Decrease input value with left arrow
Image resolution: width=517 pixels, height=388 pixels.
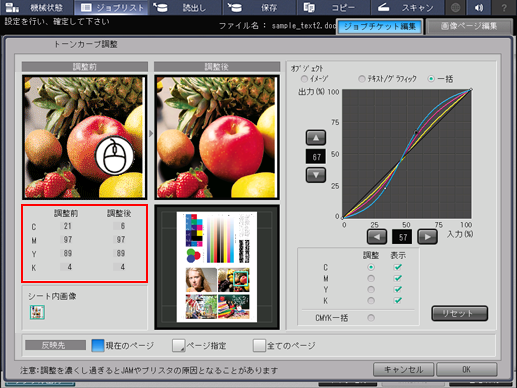tap(377, 237)
